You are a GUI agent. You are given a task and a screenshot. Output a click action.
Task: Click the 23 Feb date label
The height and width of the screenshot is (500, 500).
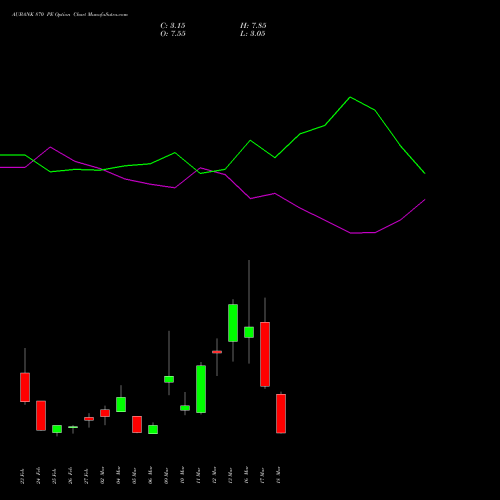(x=22, y=476)
